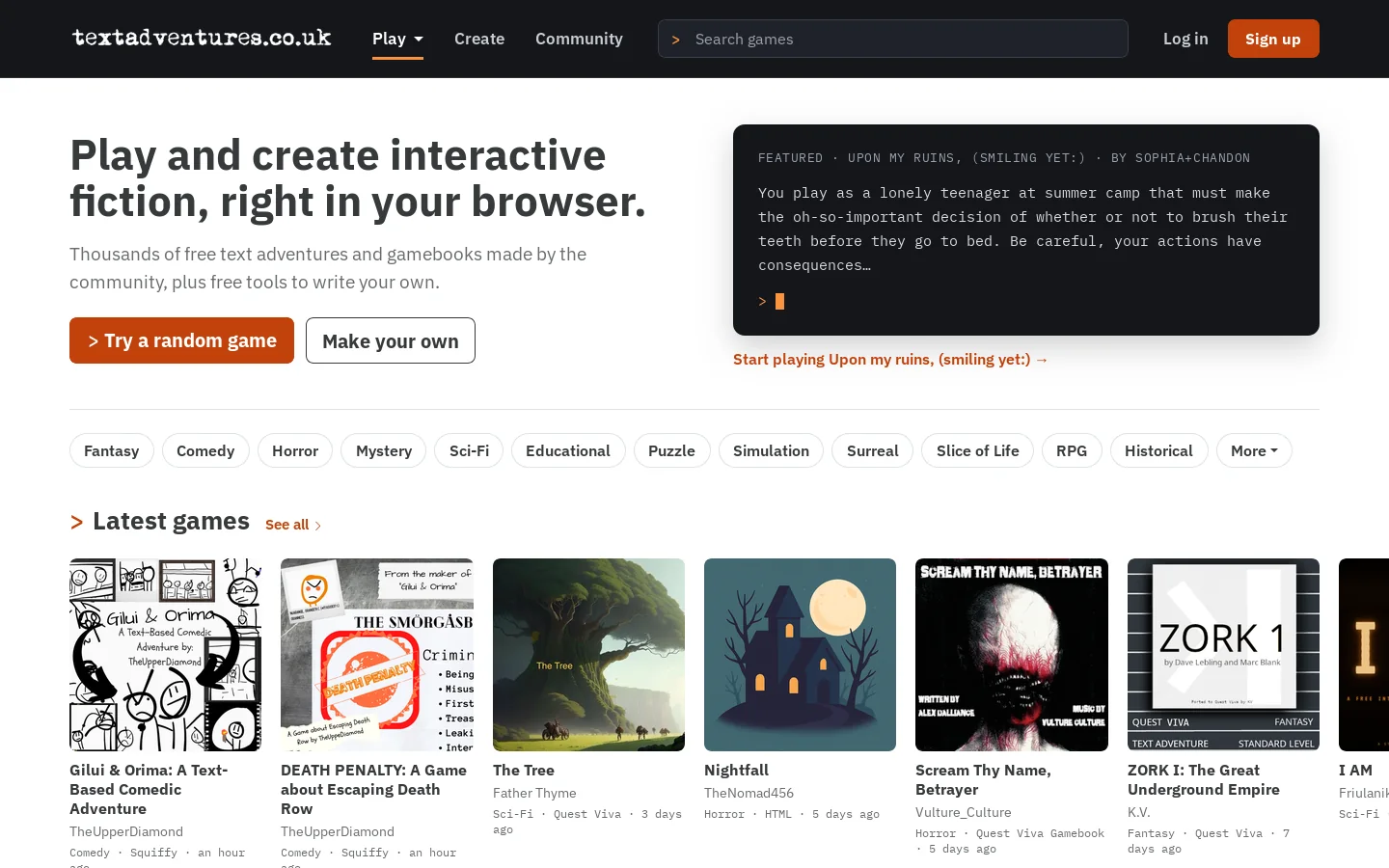The height and width of the screenshot is (868, 1389).
Task: Click author name Vulture_Culture
Action: [x=964, y=812]
